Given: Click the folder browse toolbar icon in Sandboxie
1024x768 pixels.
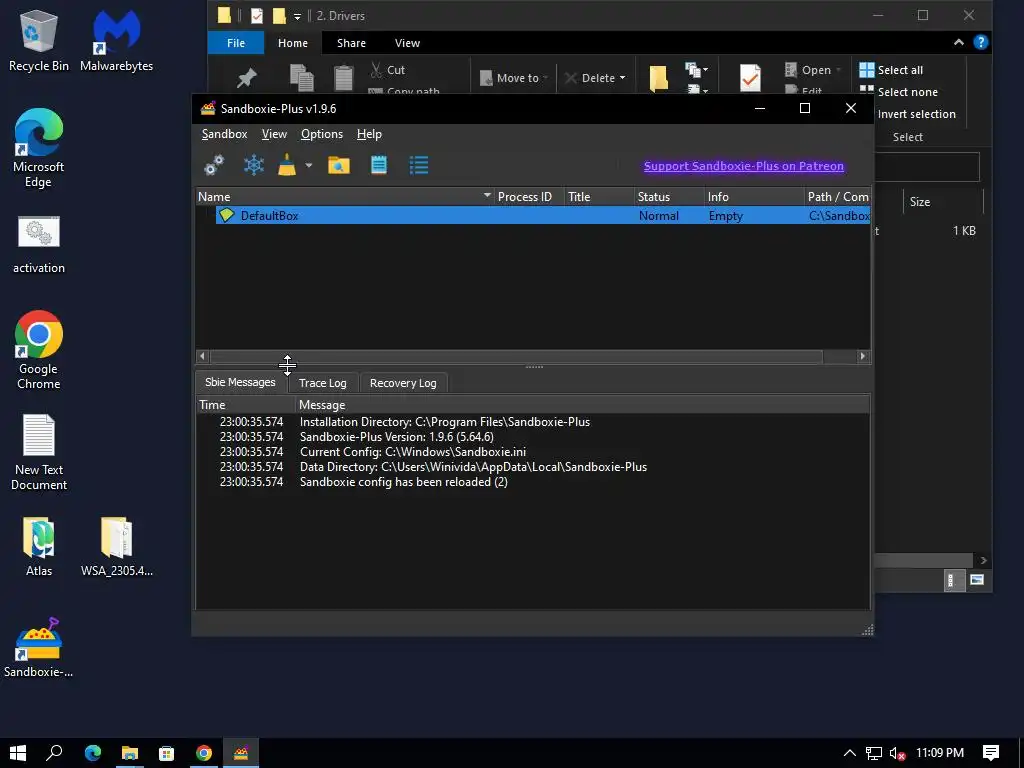Looking at the screenshot, I should 339,165.
